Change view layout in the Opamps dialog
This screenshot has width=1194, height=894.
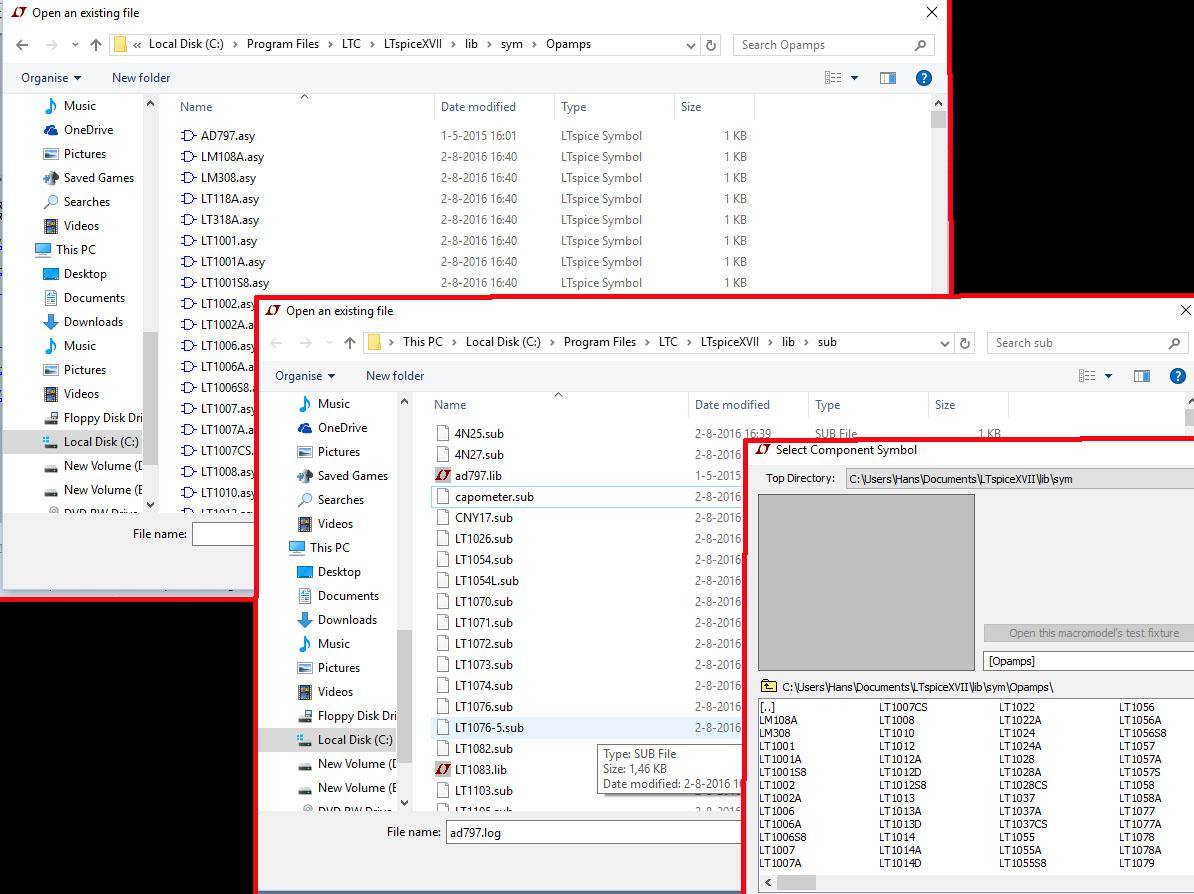point(833,78)
